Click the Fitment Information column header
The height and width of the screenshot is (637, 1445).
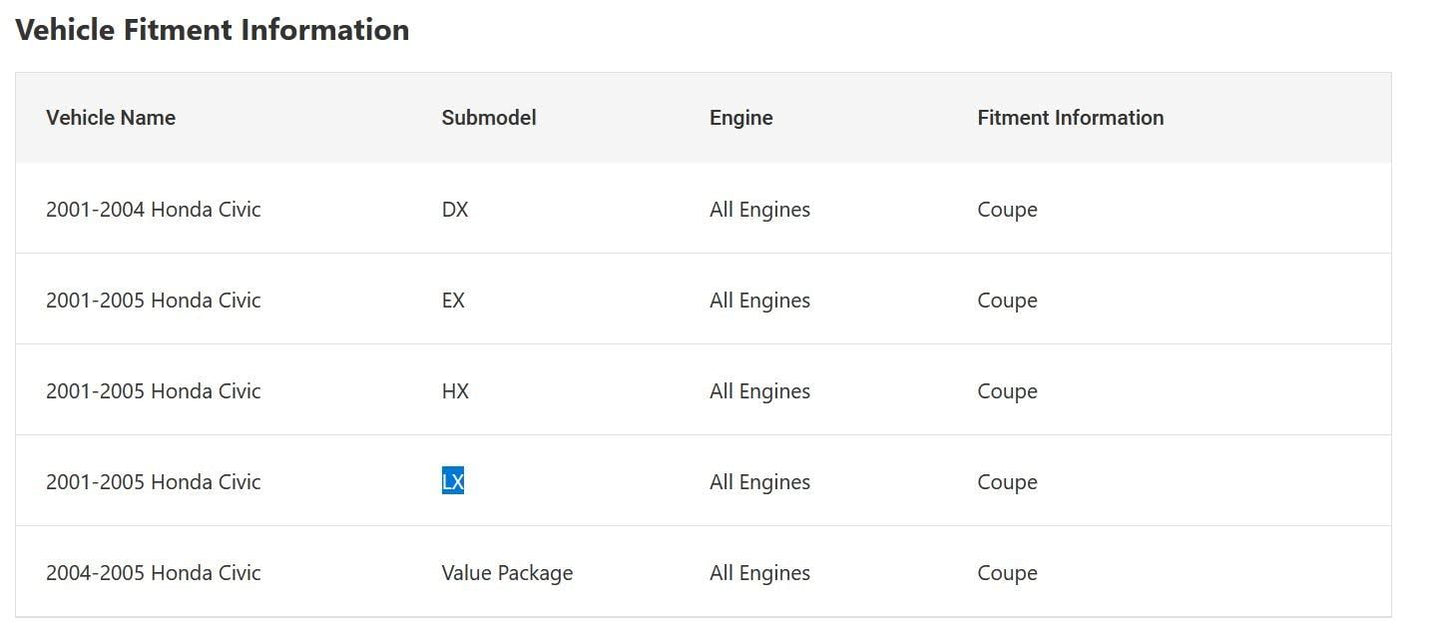[x=1071, y=118]
